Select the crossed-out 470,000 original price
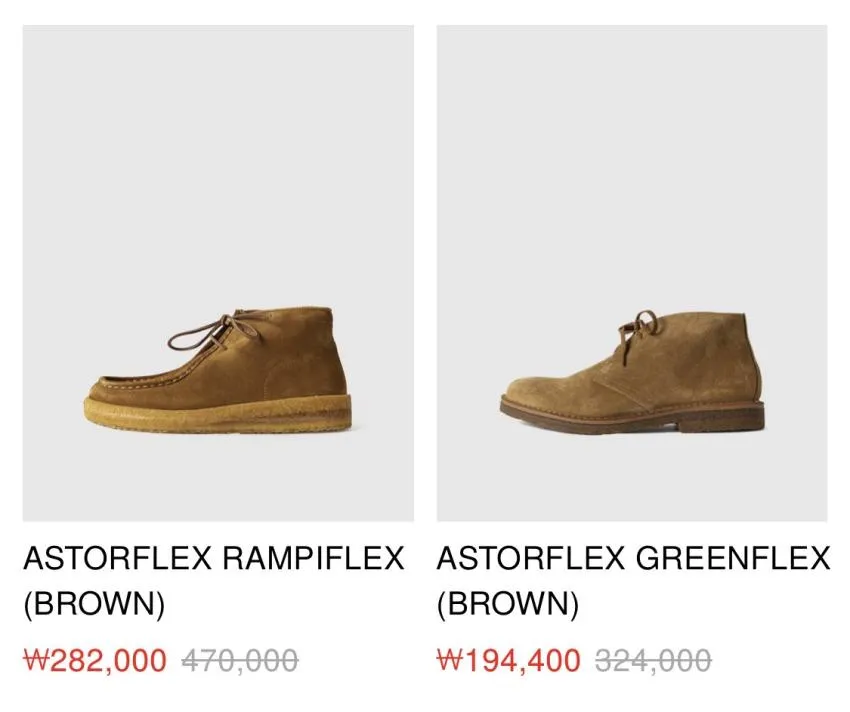Screen dimensions: 850x712 [x=240, y=660]
